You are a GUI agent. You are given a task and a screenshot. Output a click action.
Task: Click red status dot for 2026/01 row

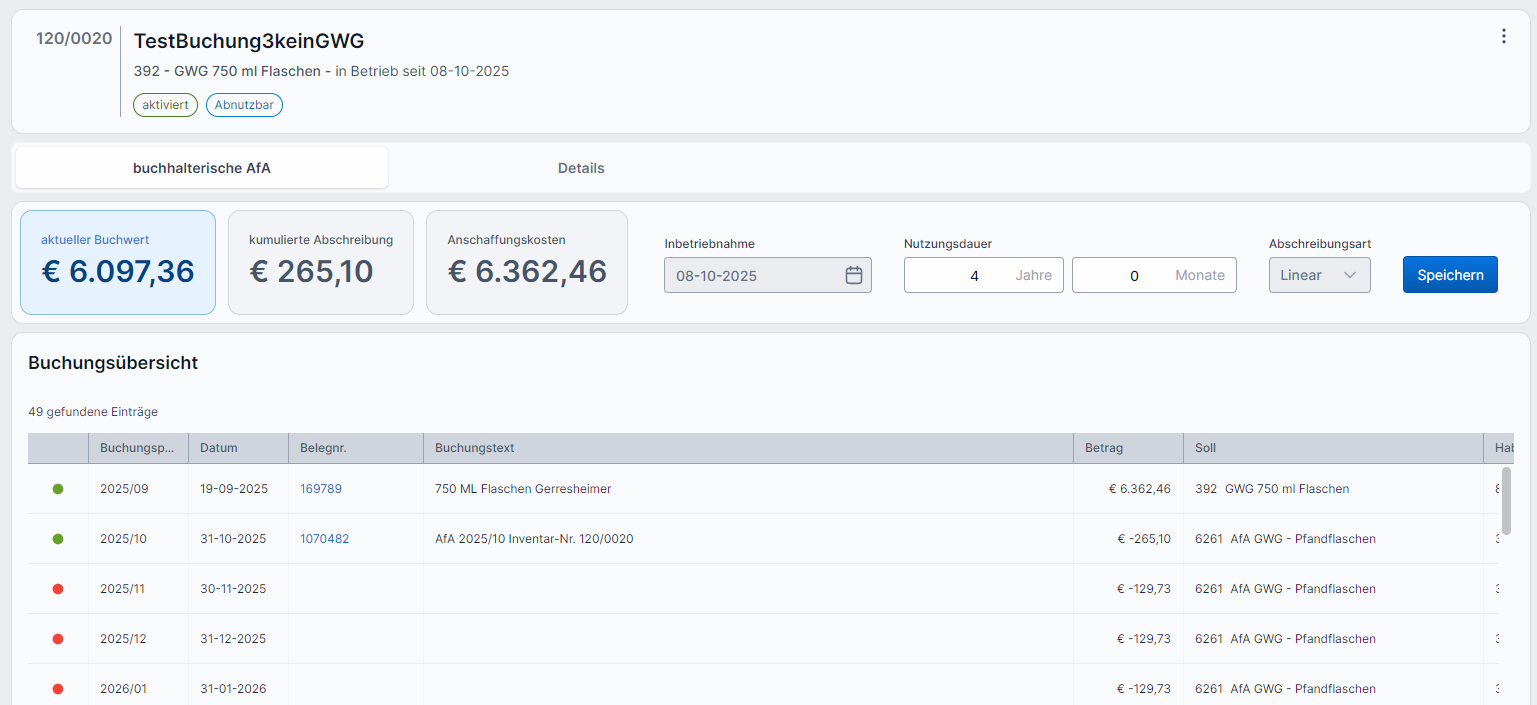[x=58, y=689]
